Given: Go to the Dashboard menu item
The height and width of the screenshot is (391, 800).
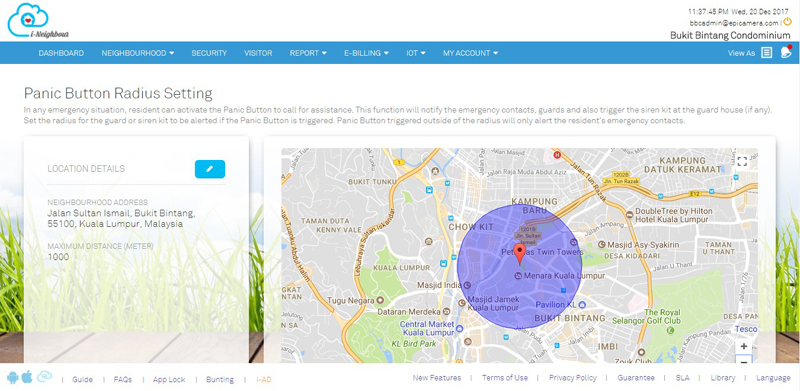Looking at the screenshot, I should click(x=61, y=53).
